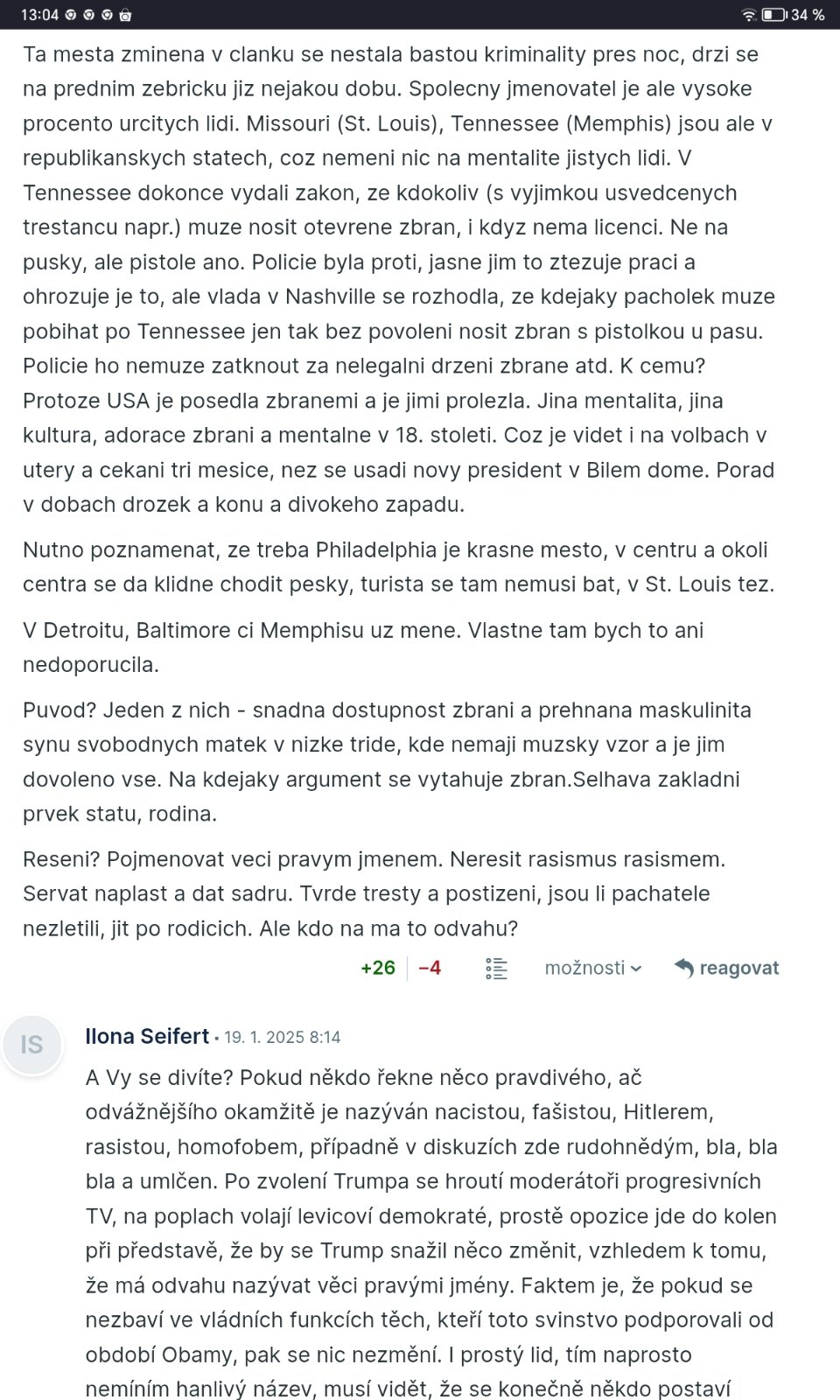Click the paragraph starting "Nutno poznamenat"
The image size is (840, 1400).
(398, 567)
